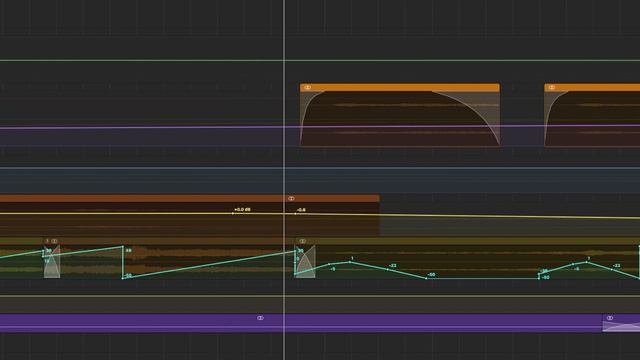Click the stereo icon on right-edge orange clip
The image size is (640, 360).
tap(552, 87)
